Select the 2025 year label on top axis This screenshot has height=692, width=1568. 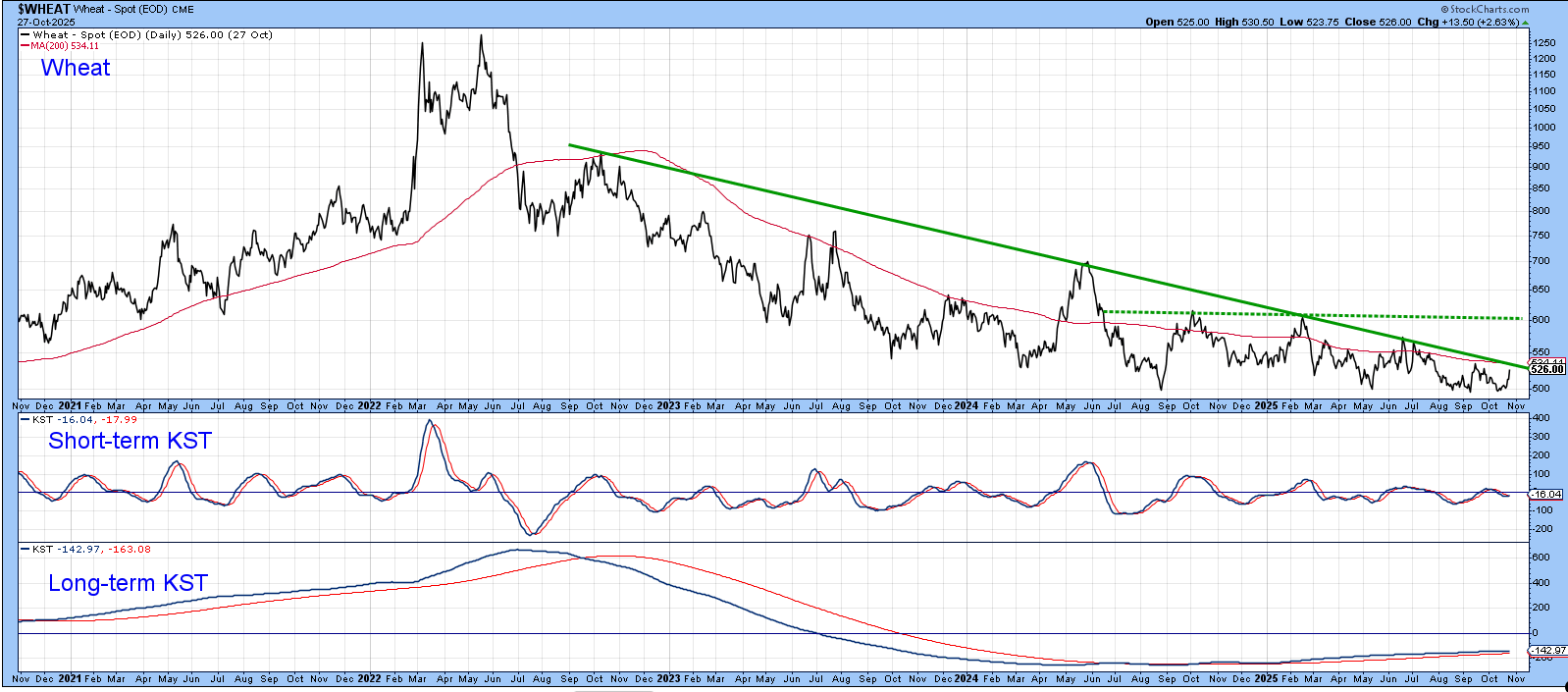pos(1266,405)
